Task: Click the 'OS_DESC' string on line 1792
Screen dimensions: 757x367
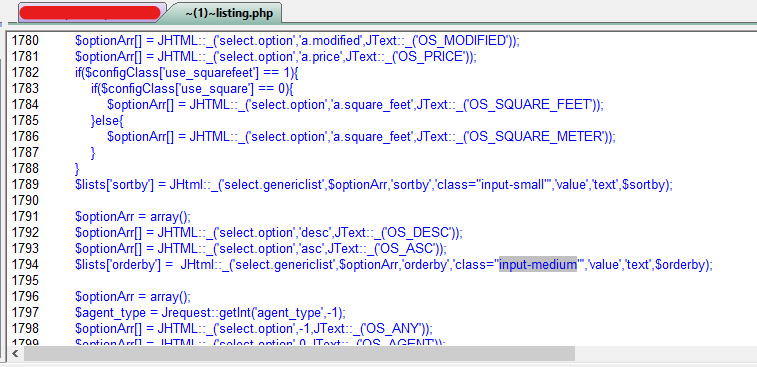Action: pyautogui.click(x=417, y=232)
